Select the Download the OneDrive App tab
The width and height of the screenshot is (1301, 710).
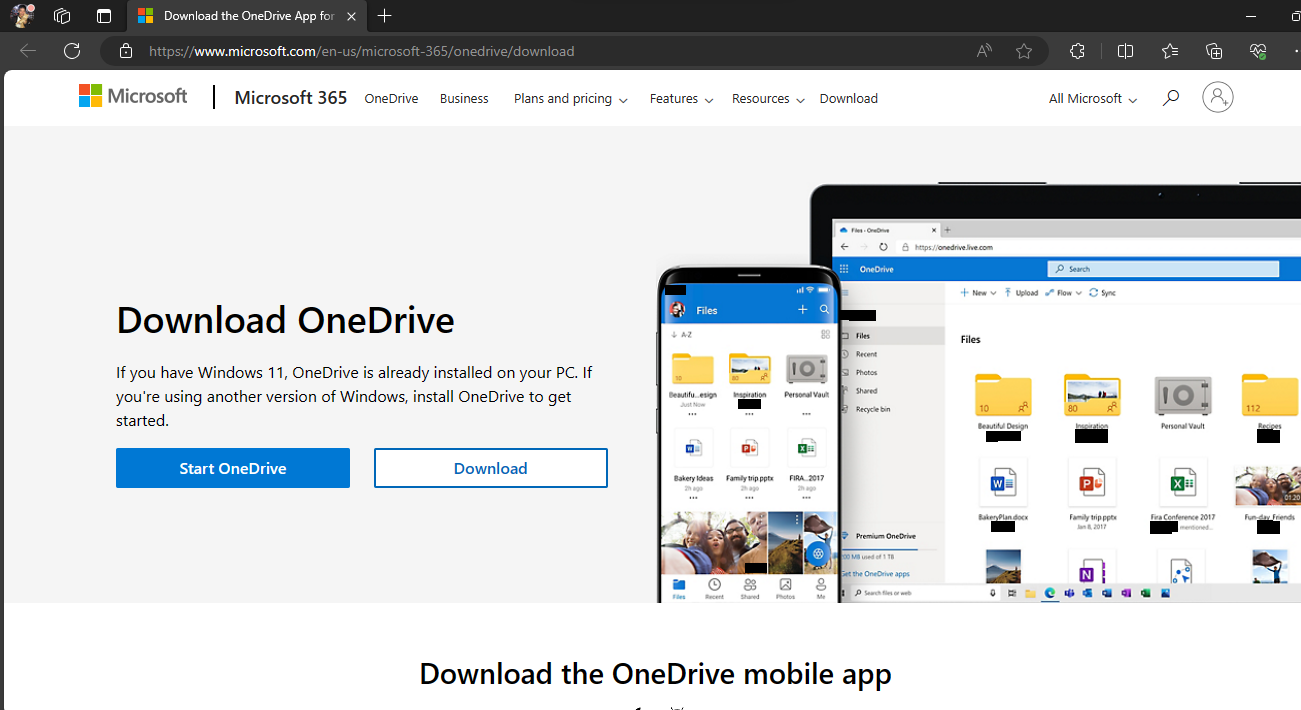pos(245,16)
